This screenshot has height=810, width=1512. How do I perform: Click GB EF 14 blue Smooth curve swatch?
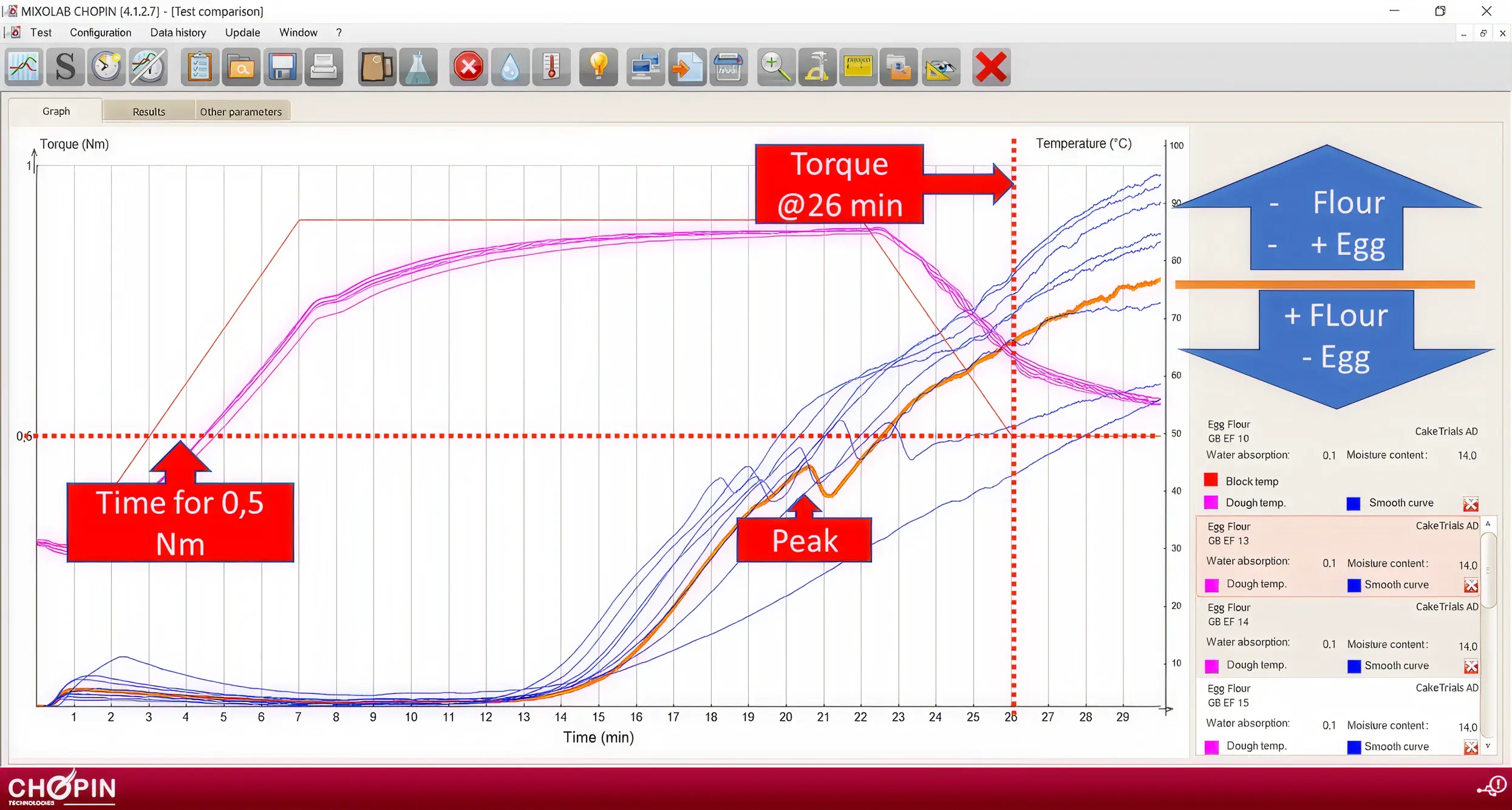[x=1354, y=666]
